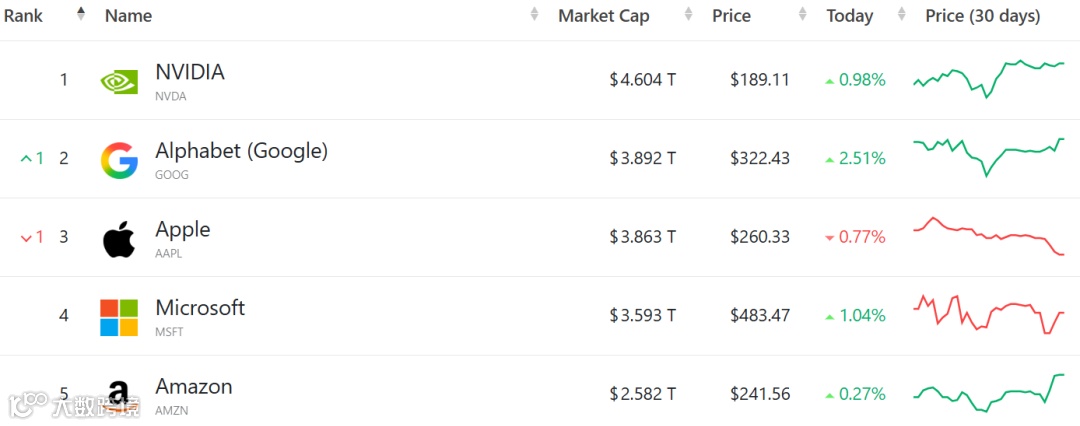This screenshot has height=426, width=1080.
Task: Click the Amazon logo icon
Action: (119, 395)
